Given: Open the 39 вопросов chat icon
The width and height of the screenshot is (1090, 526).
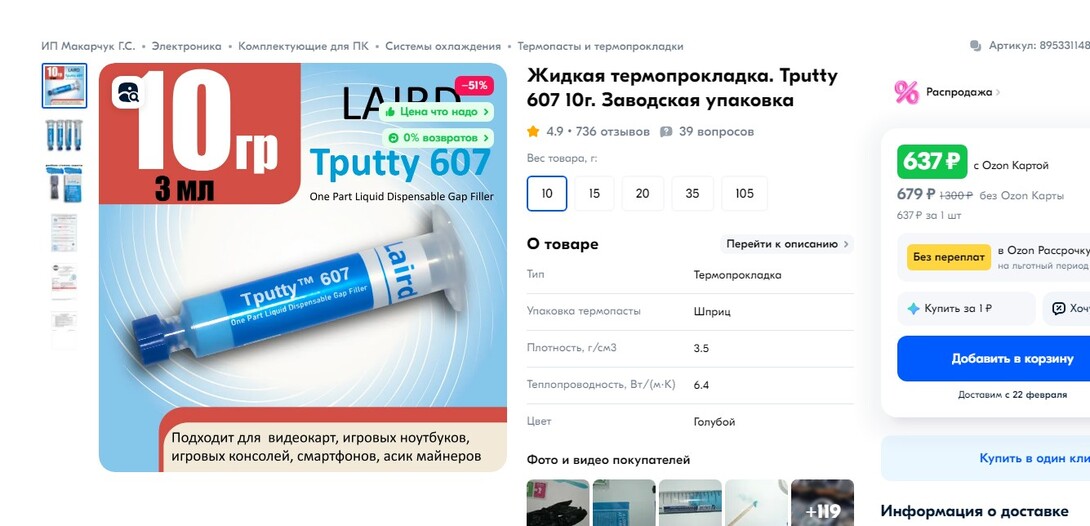Looking at the screenshot, I should coord(666,131).
